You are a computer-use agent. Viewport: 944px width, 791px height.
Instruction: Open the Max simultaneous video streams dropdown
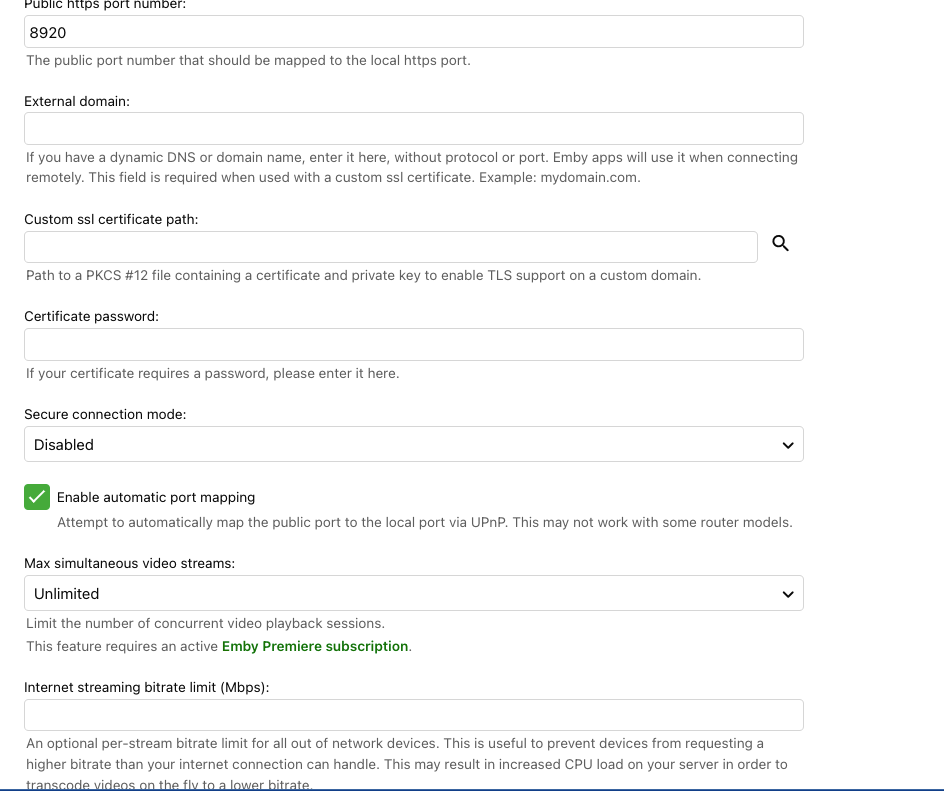(x=413, y=593)
